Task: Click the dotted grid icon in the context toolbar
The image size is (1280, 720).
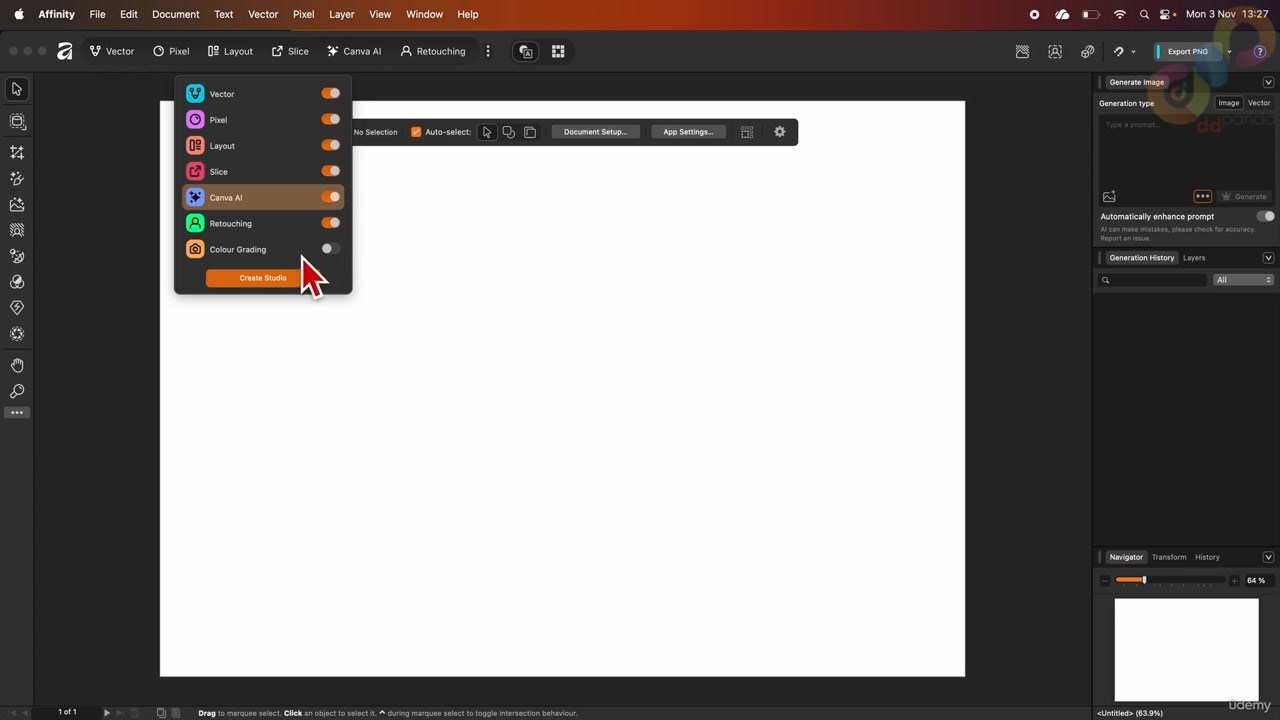Action: (x=747, y=132)
